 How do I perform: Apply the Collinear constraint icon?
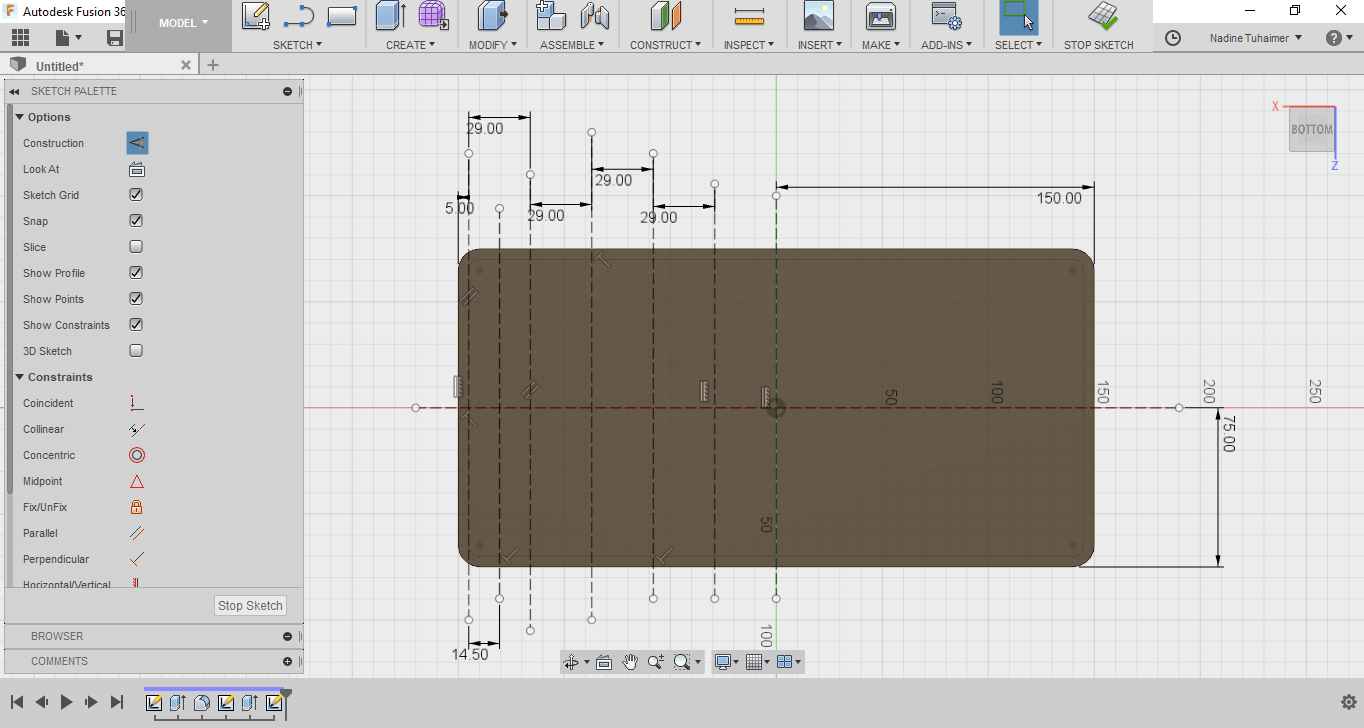coord(137,429)
